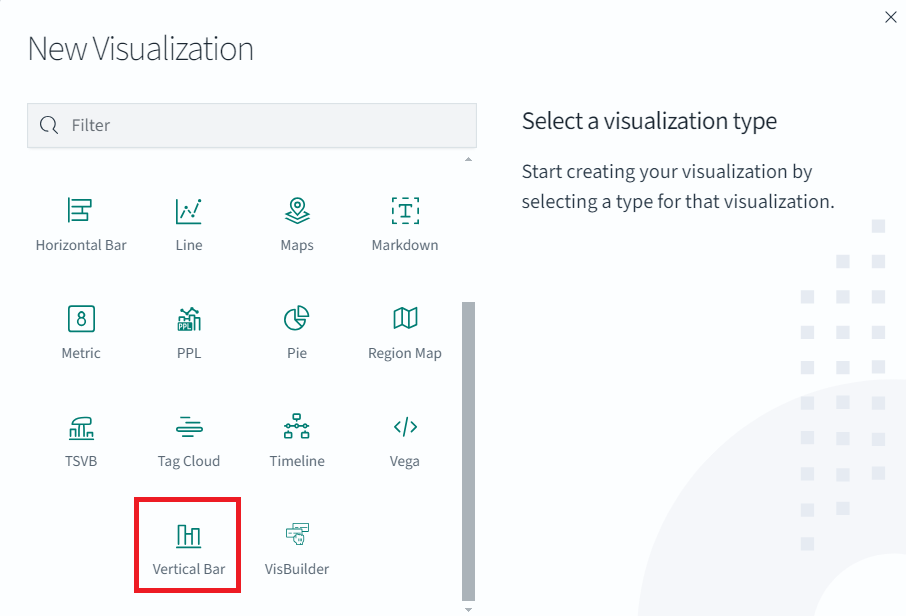
Task: Open the PPL visualization icon
Action: pyautogui.click(x=189, y=318)
